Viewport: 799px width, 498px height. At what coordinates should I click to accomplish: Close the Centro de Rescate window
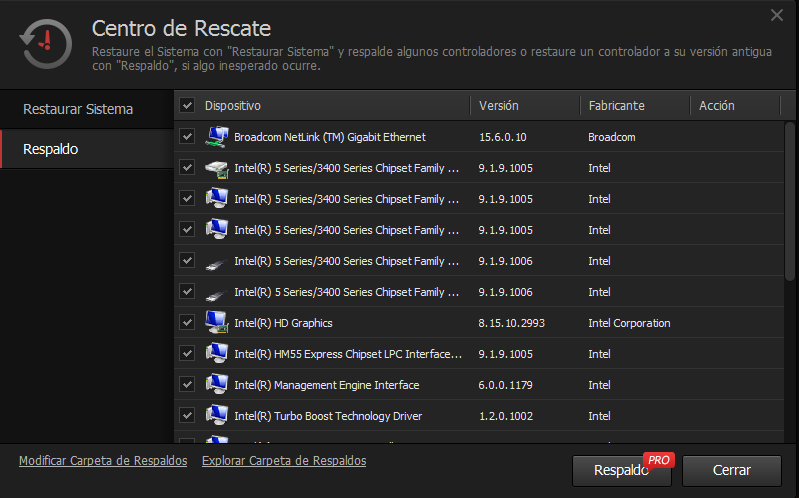pyautogui.click(x=777, y=15)
